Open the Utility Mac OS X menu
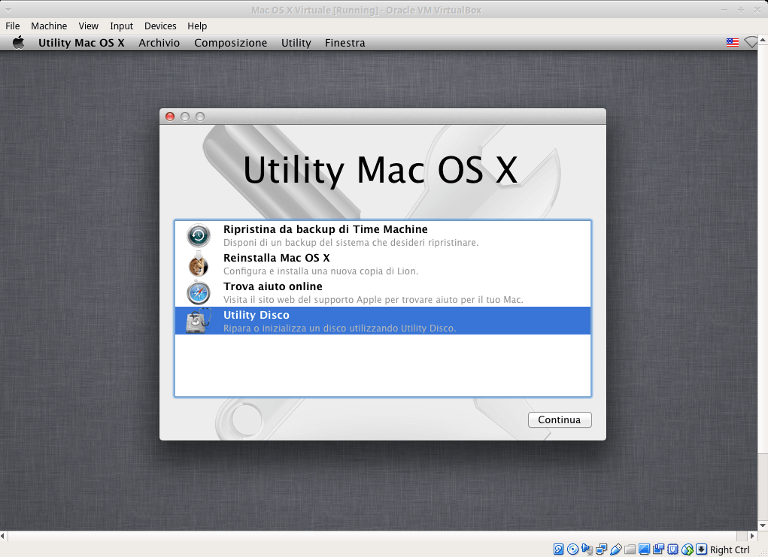The width and height of the screenshot is (768, 557). coord(81,43)
